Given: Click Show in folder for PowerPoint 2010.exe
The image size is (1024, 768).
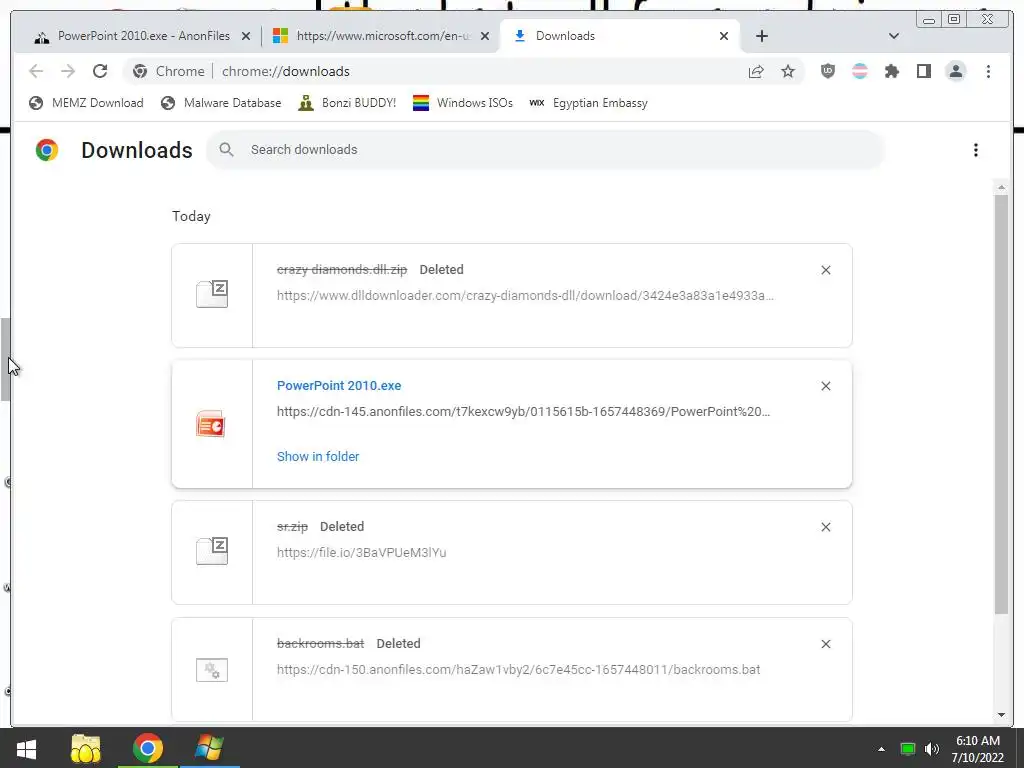Looking at the screenshot, I should (x=318, y=456).
